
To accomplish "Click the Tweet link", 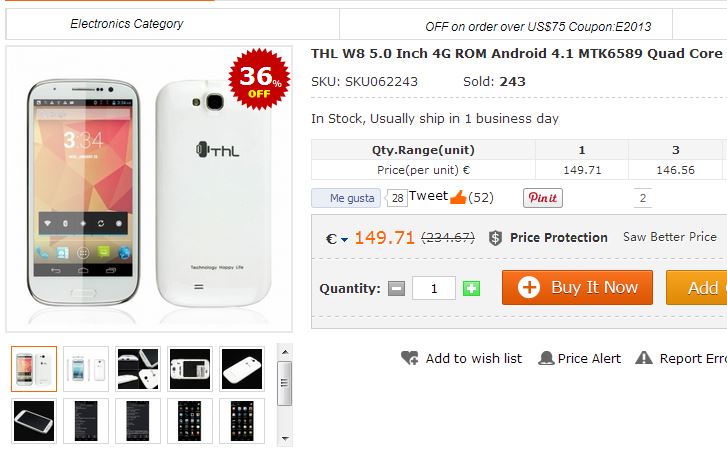I will point(428,196).
